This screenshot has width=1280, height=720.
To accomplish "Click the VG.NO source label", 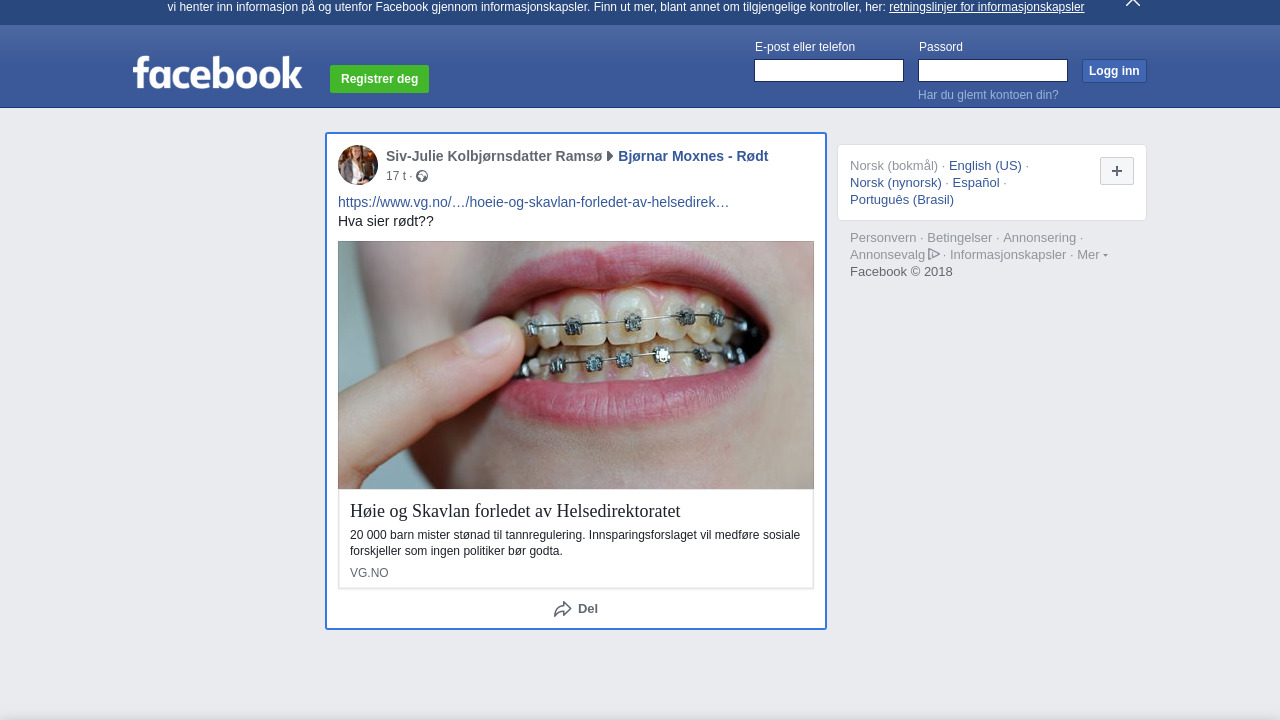I will pos(369,573).
